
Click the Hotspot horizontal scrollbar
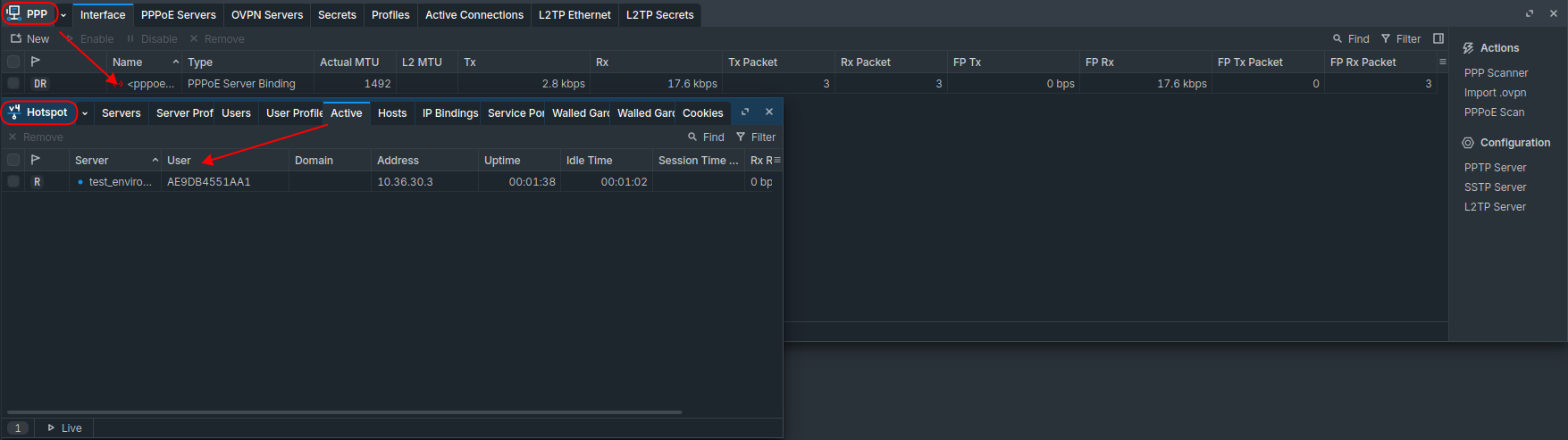344,412
